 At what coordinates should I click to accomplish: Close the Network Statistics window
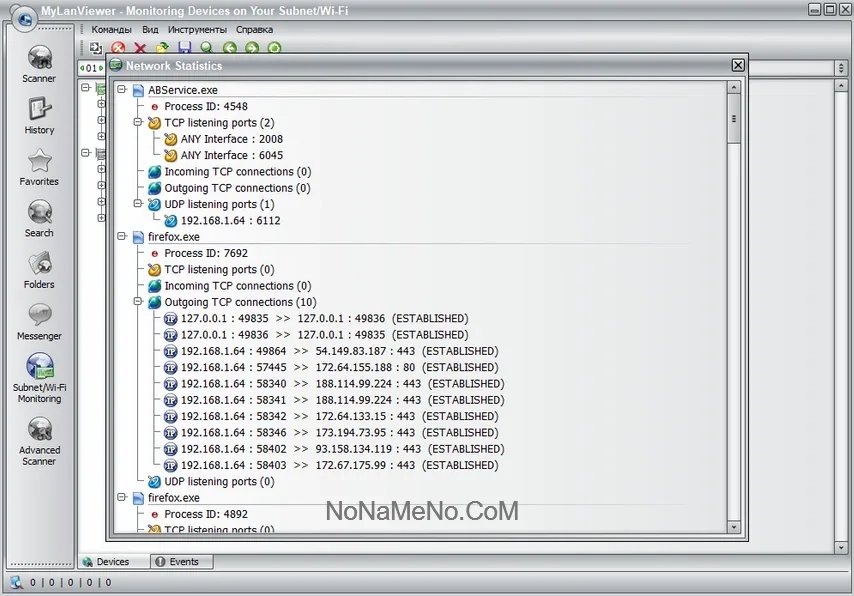(738, 65)
